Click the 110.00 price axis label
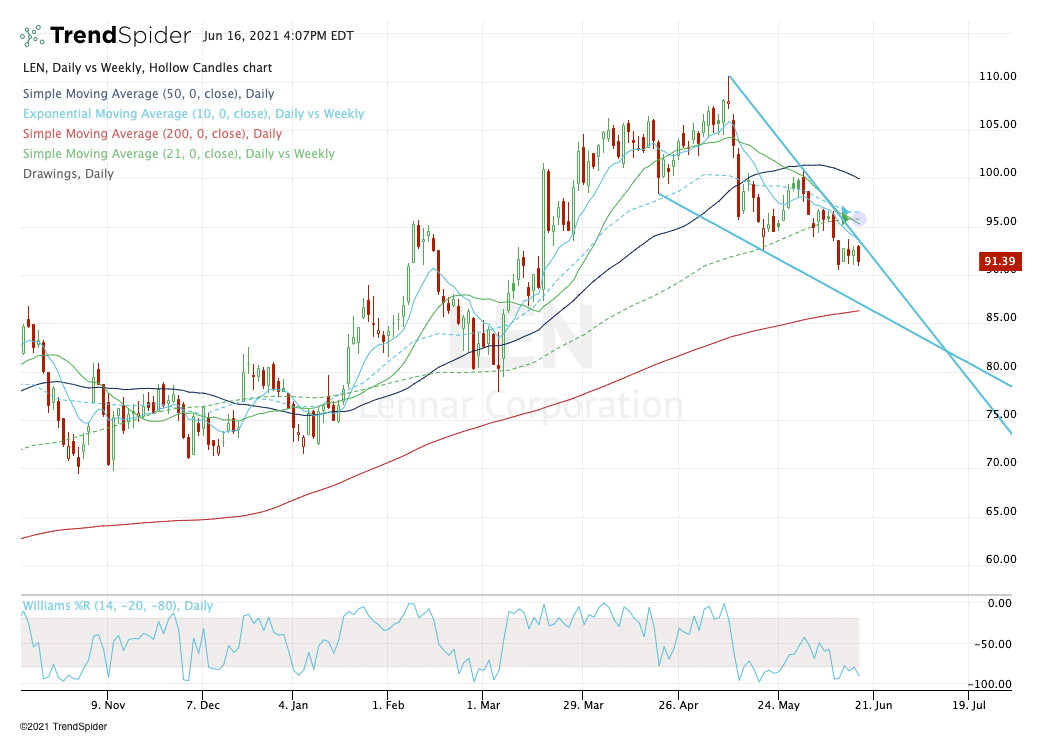Screen dimensions: 1042x736 tap(997, 76)
